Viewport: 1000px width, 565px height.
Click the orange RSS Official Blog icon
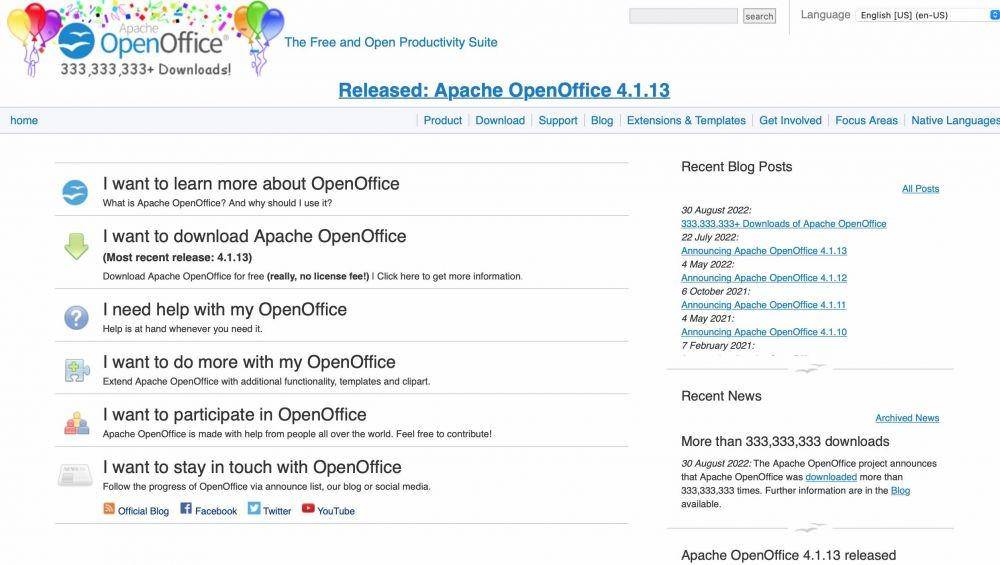click(109, 508)
